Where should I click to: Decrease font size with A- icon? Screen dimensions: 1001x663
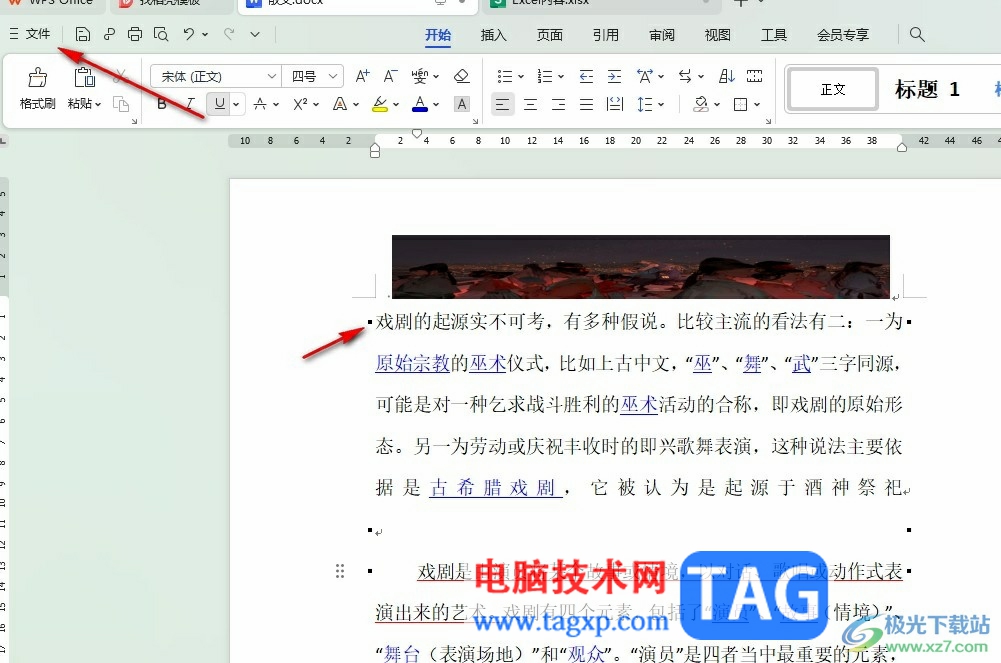click(x=391, y=77)
